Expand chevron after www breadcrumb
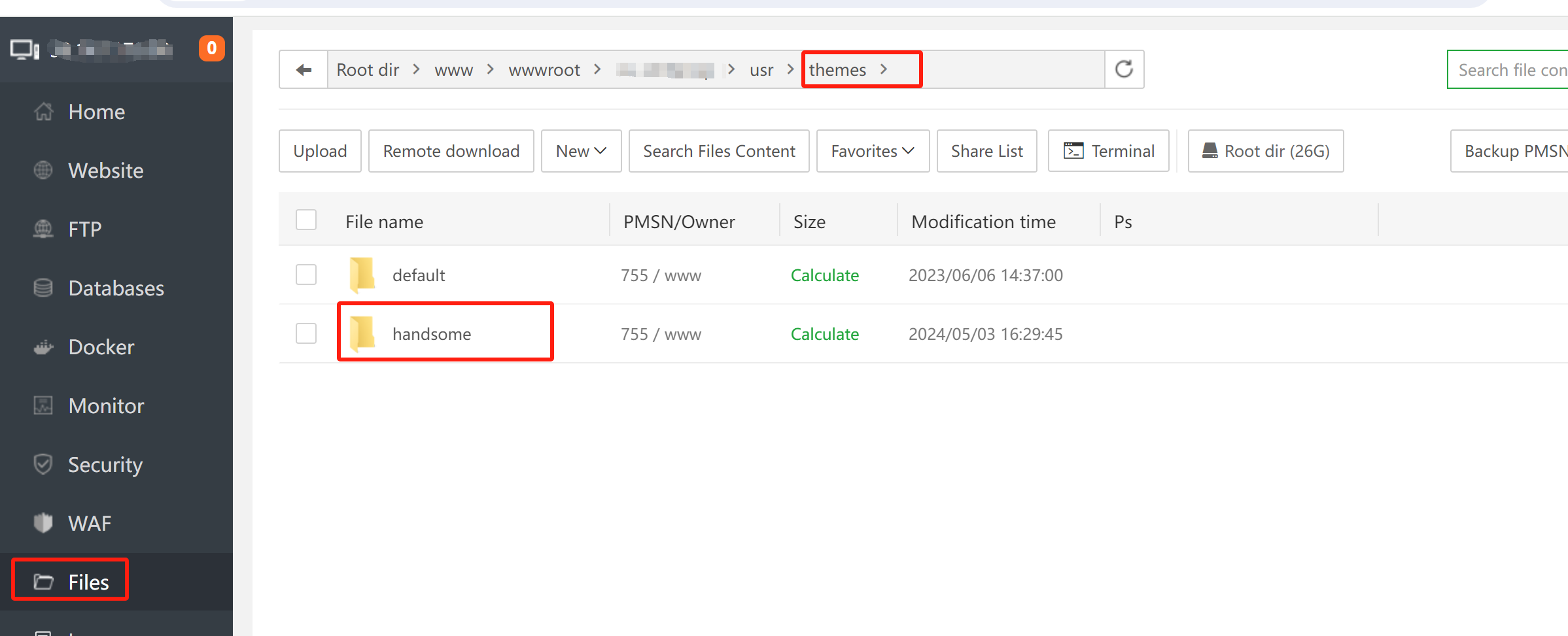The image size is (1568, 636). click(490, 69)
